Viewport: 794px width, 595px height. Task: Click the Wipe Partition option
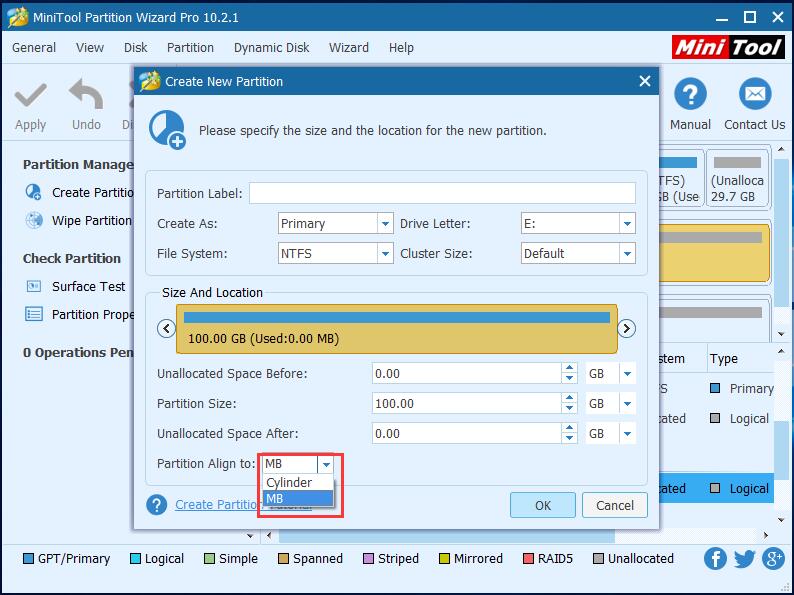tap(92, 221)
